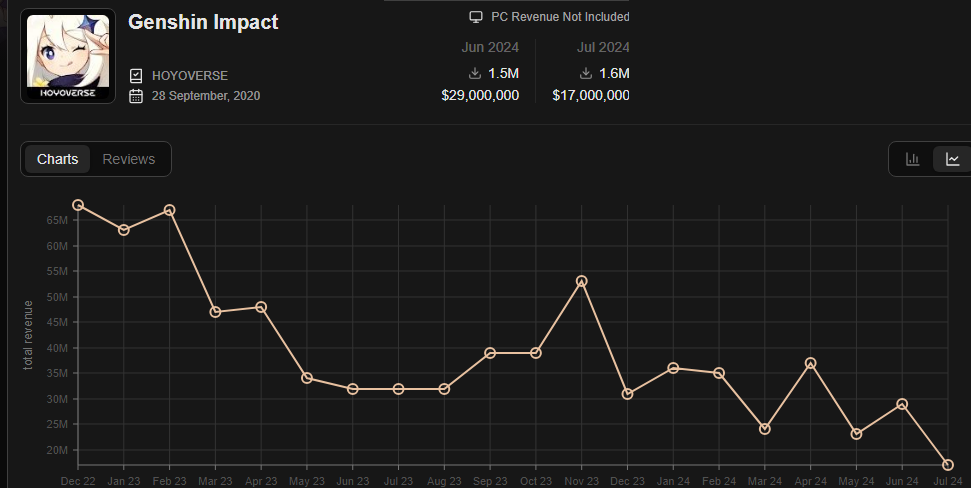Select the Oct 23 data point
The image size is (971, 488).
pyautogui.click(x=536, y=353)
